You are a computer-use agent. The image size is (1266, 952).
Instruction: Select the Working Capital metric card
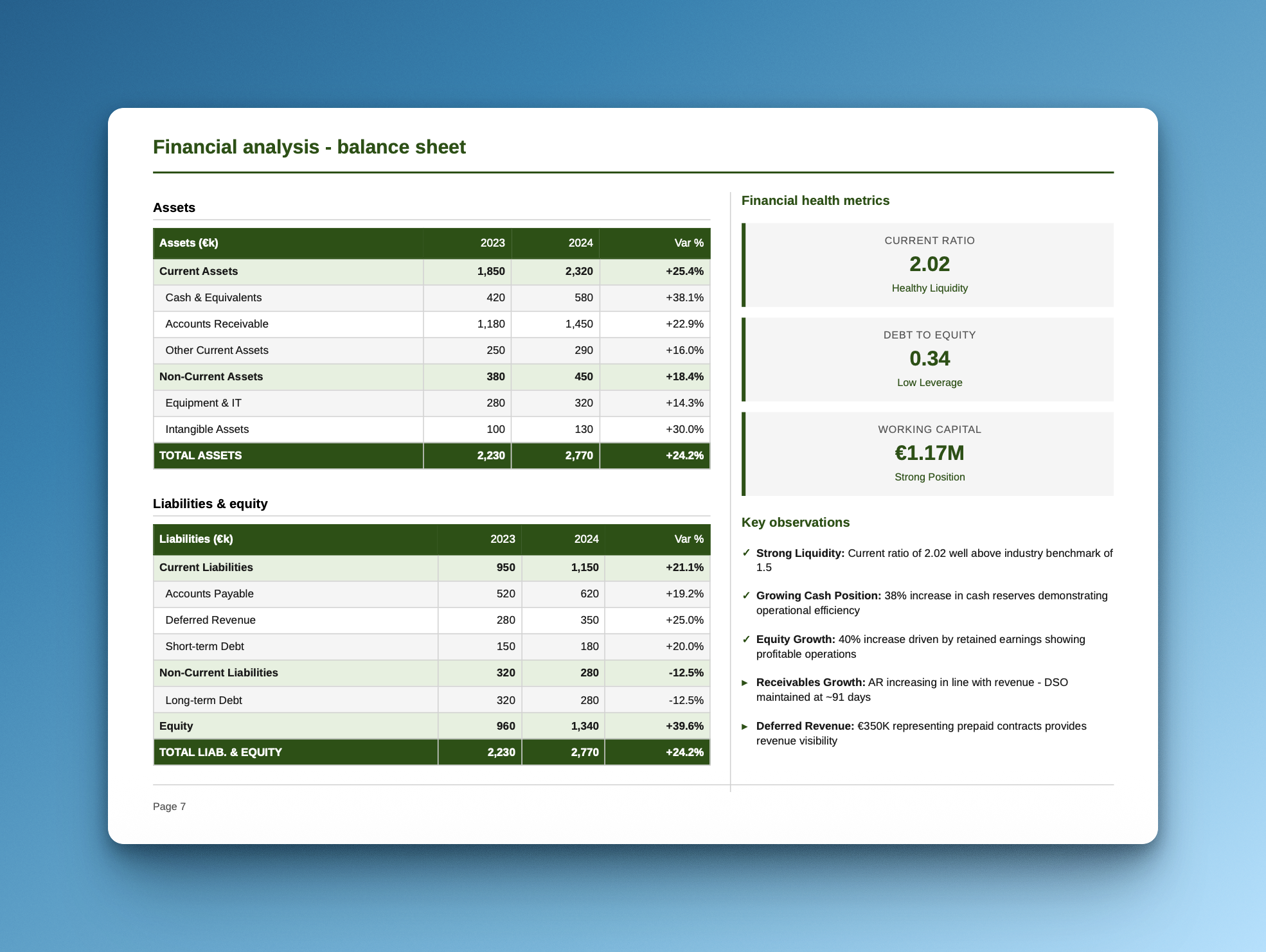[929, 453]
